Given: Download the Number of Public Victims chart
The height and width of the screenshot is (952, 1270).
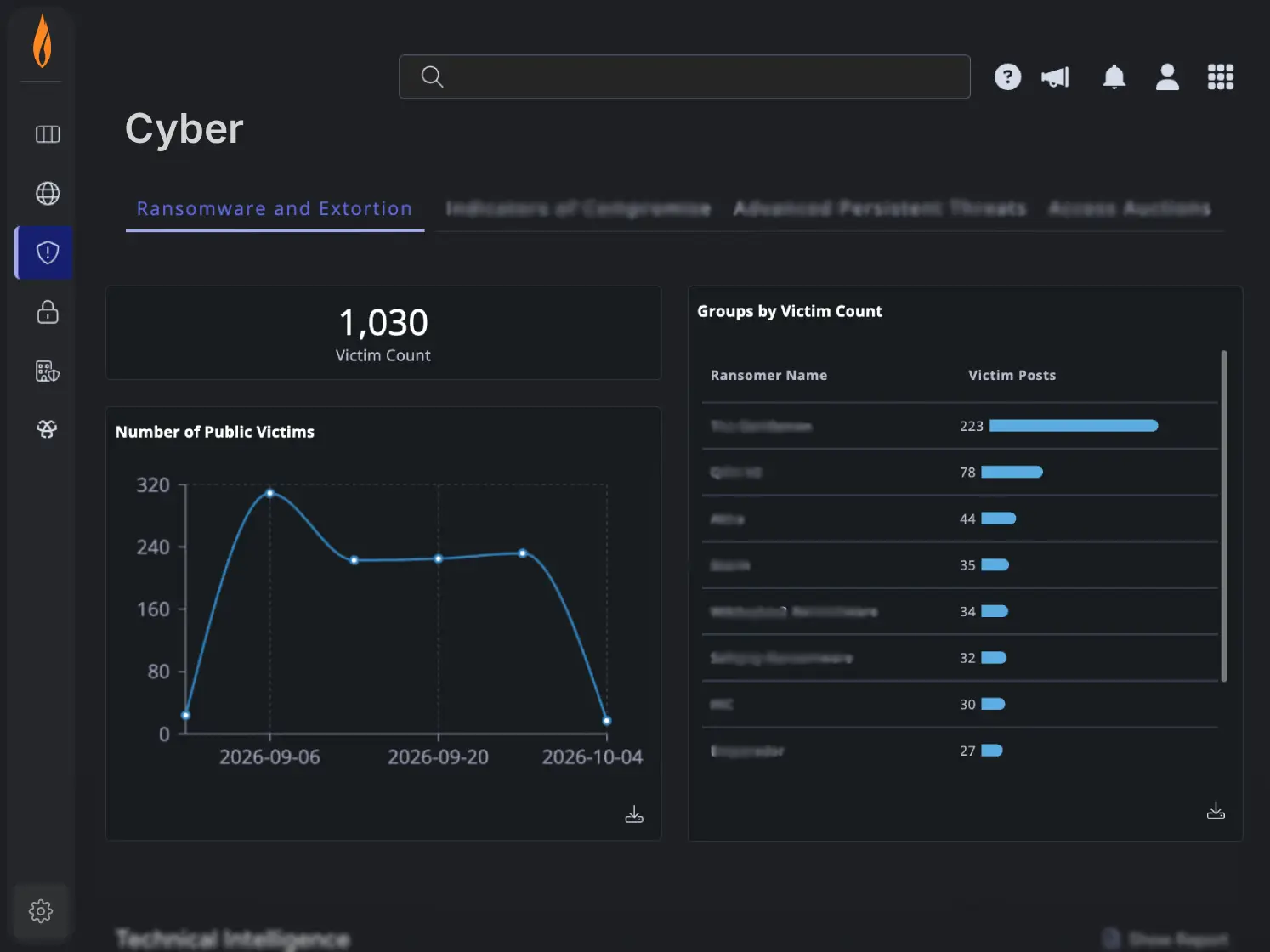Looking at the screenshot, I should [634, 815].
